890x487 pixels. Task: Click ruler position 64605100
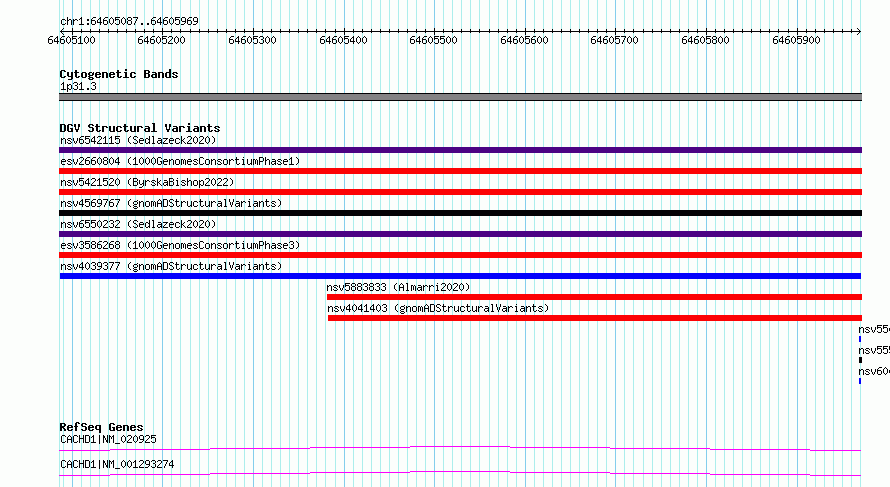point(72,40)
